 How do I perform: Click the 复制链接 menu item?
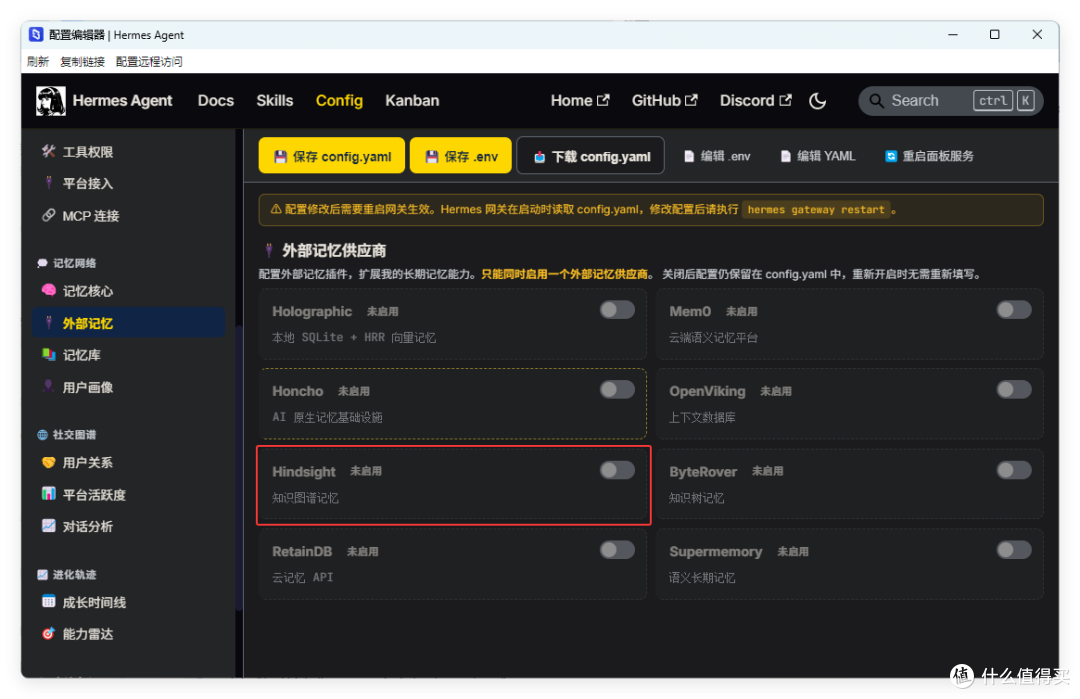click(x=82, y=61)
